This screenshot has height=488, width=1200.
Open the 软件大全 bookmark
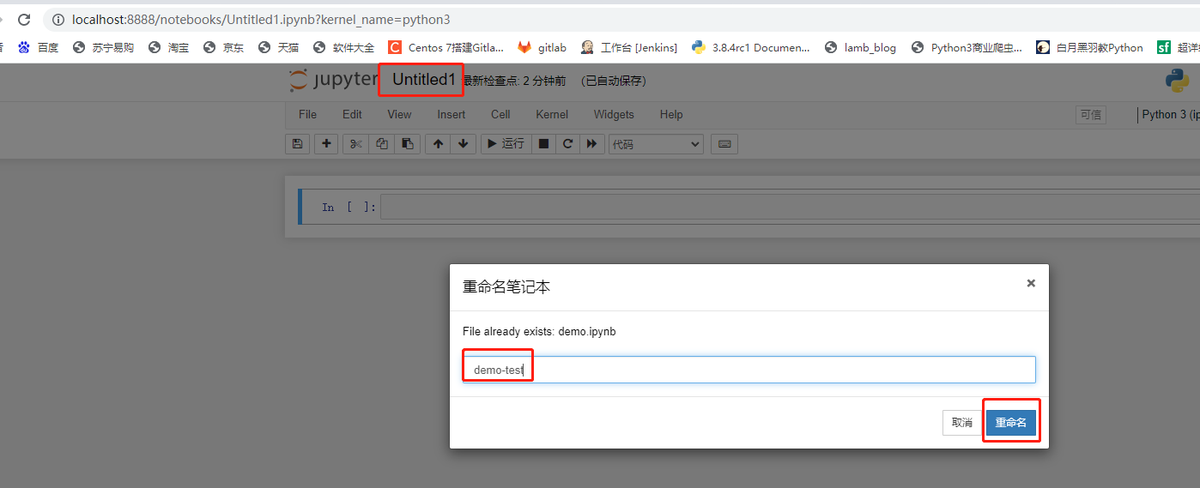[x=344, y=47]
